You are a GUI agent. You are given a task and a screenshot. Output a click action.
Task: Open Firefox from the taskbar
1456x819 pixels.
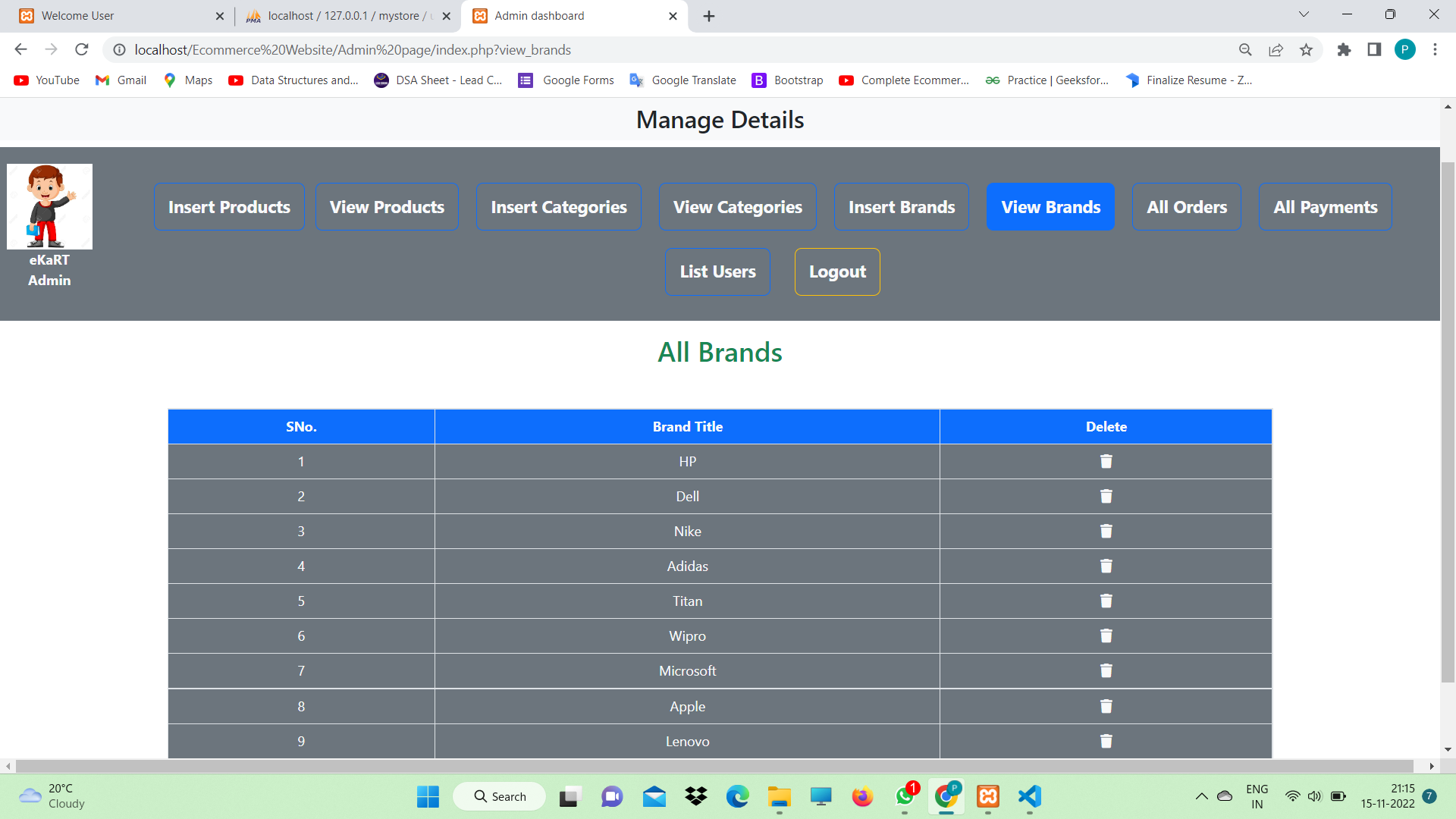click(862, 797)
